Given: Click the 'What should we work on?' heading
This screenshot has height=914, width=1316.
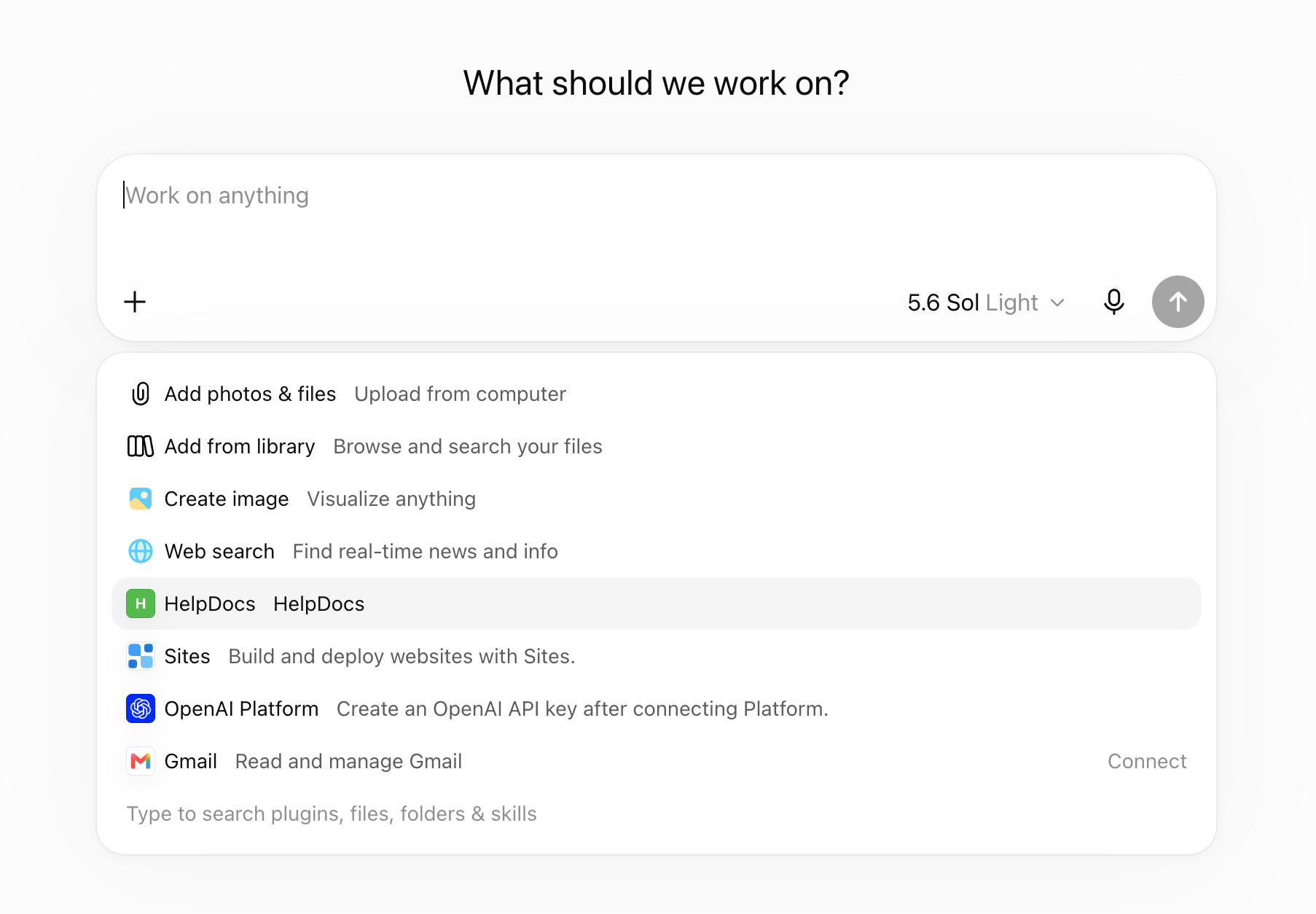Looking at the screenshot, I should (x=657, y=83).
